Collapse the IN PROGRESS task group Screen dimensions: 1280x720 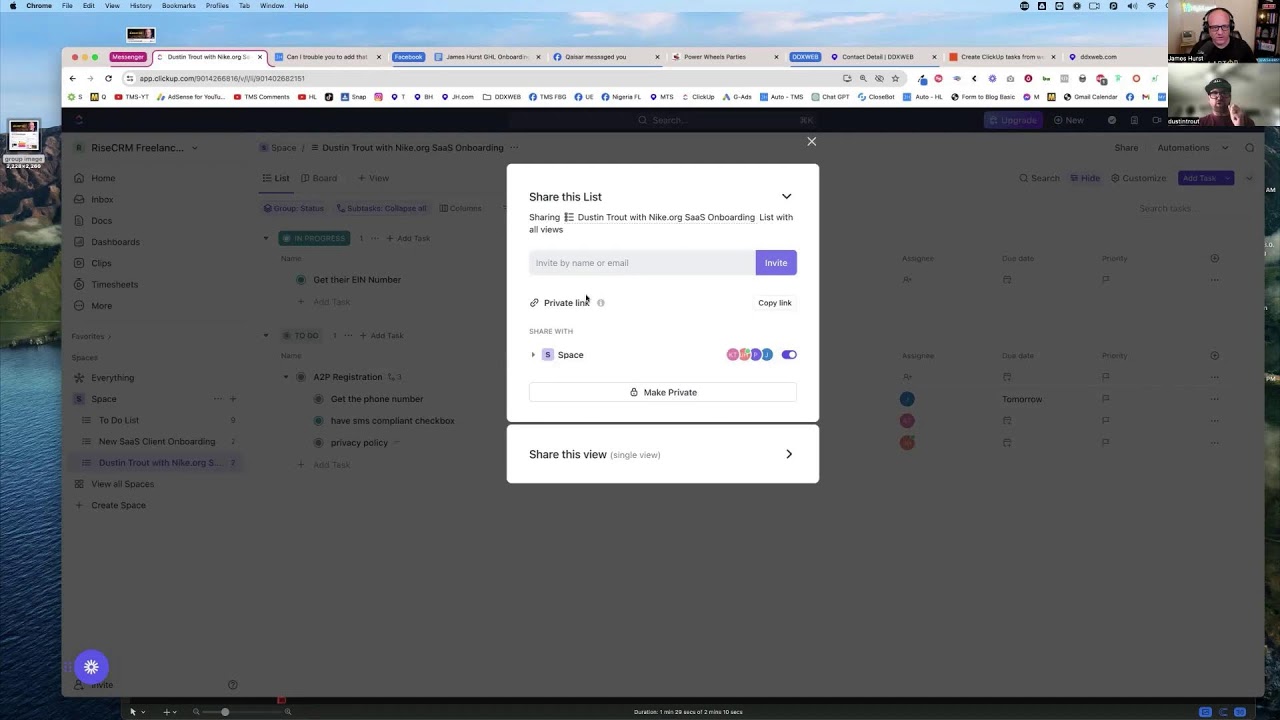pyautogui.click(x=265, y=238)
